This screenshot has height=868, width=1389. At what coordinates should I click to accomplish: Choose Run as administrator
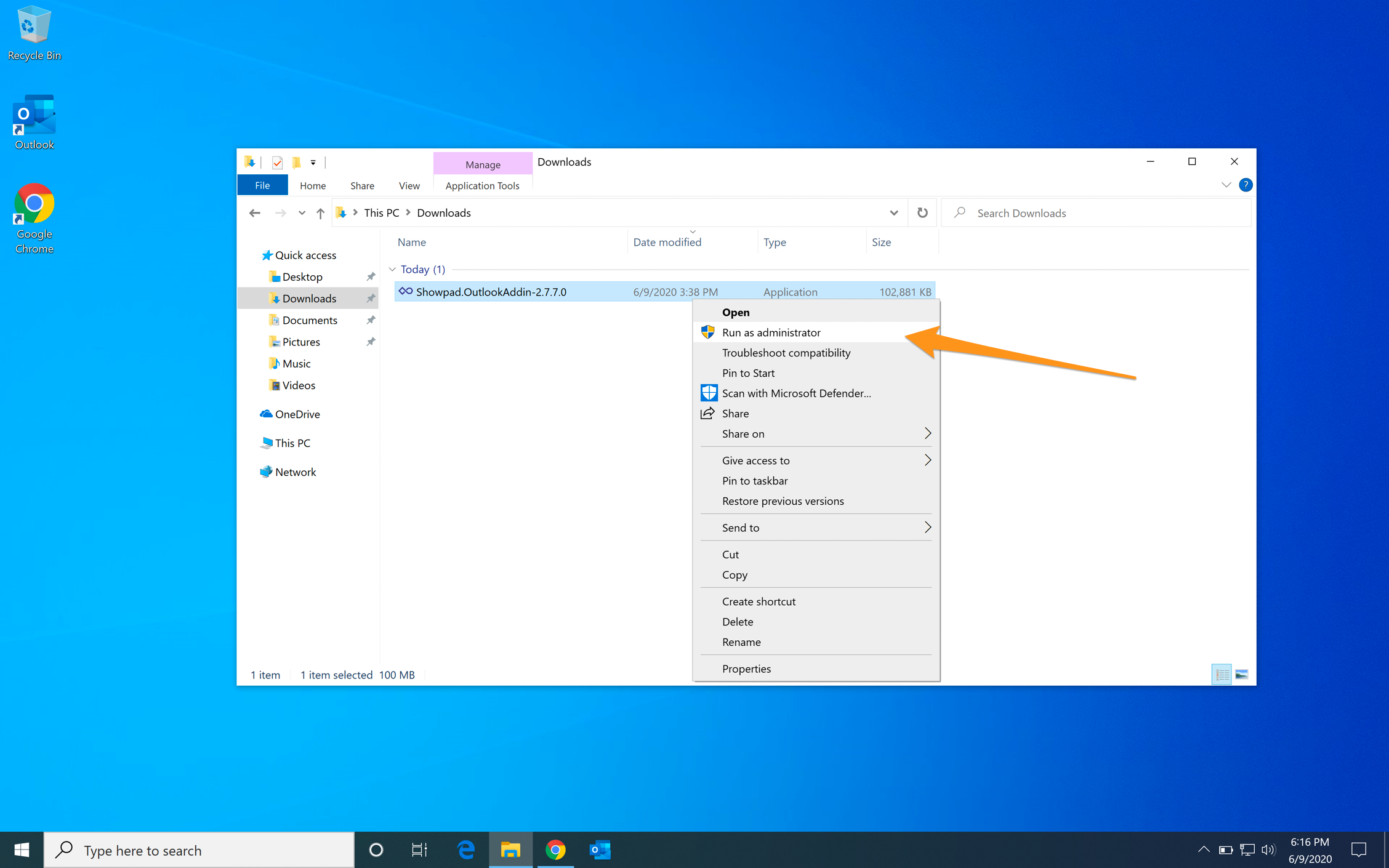[x=816, y=332]
